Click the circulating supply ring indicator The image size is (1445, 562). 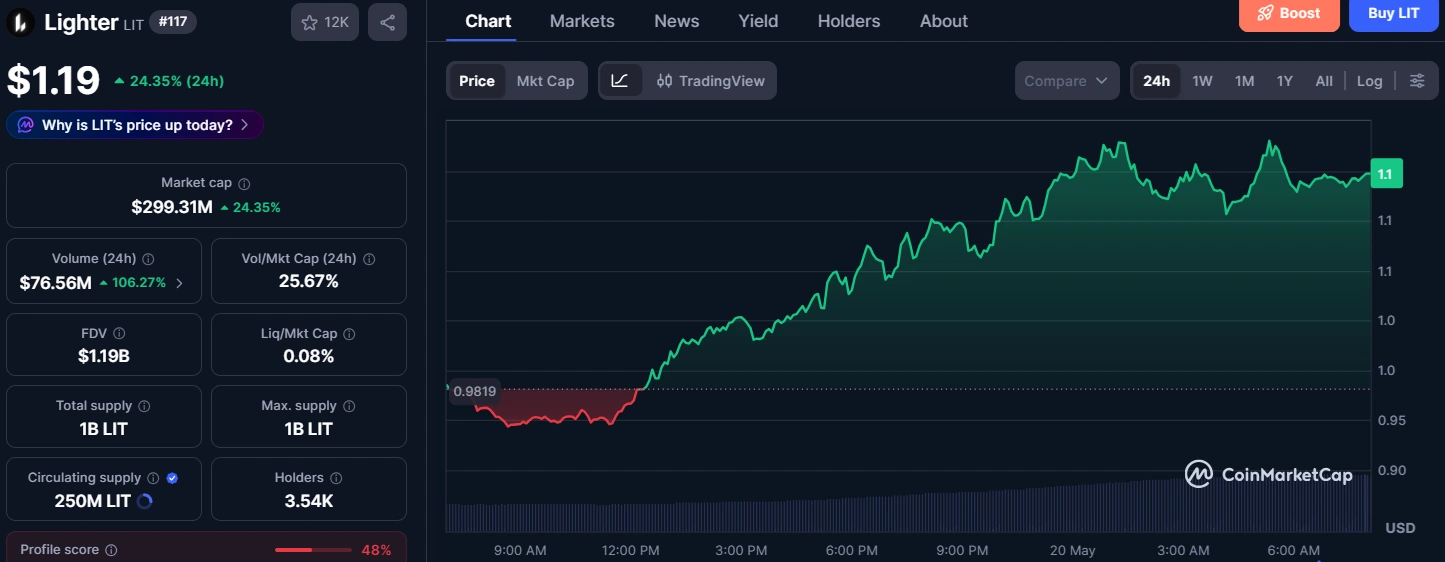click(x=144, y=501)
